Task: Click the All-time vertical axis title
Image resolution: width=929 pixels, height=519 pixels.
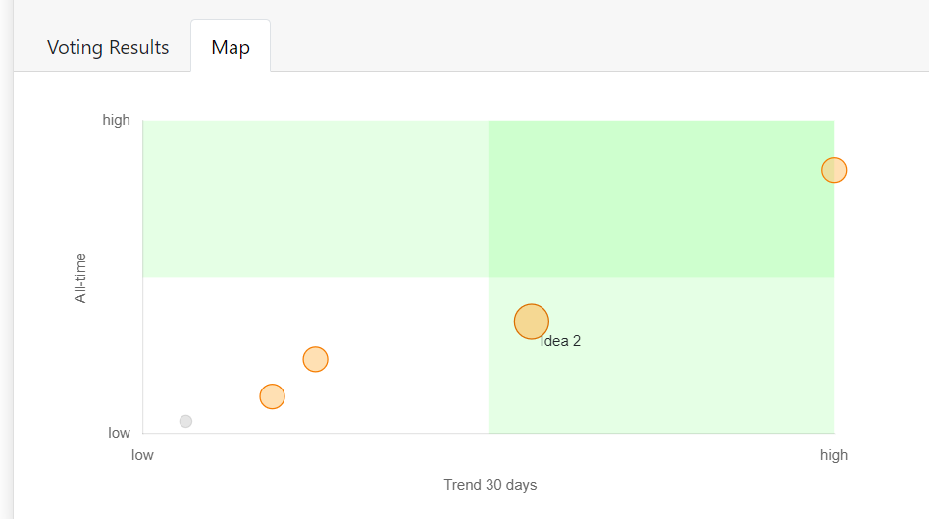Action: pos(80,278)
